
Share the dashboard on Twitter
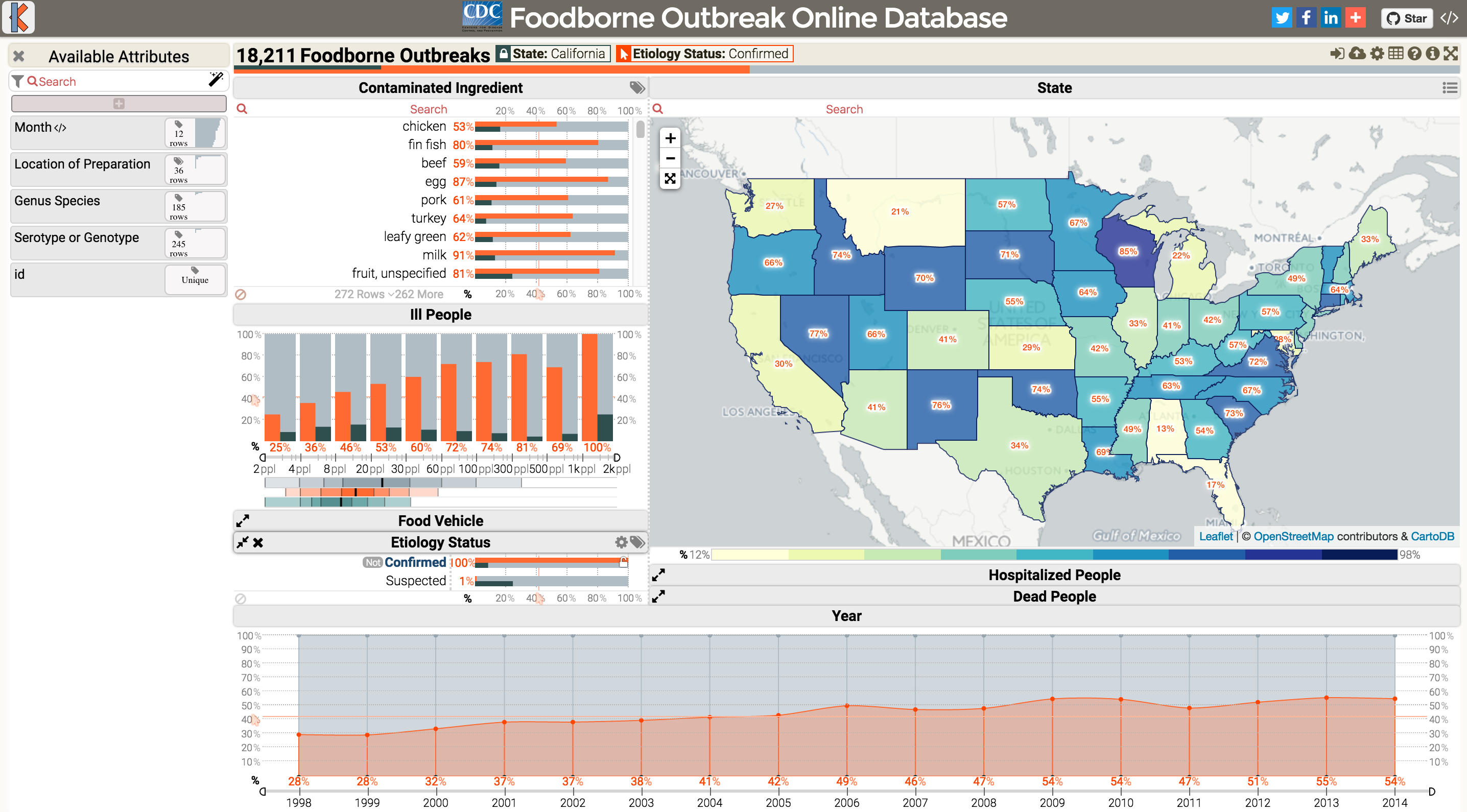click(1282, 18)
